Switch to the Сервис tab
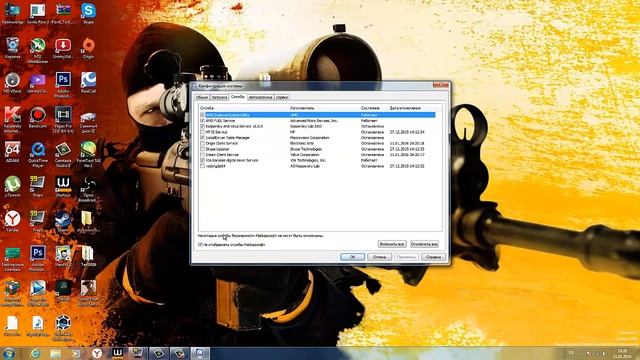The height and width of the screenshot is (360, 640). tap(282, 98)
